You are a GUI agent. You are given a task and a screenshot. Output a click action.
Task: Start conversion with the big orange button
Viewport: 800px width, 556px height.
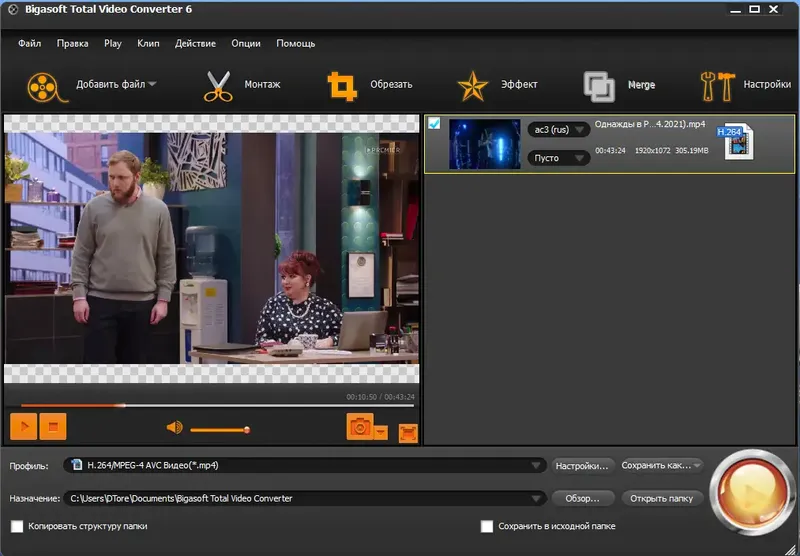[x=752, y=492]
